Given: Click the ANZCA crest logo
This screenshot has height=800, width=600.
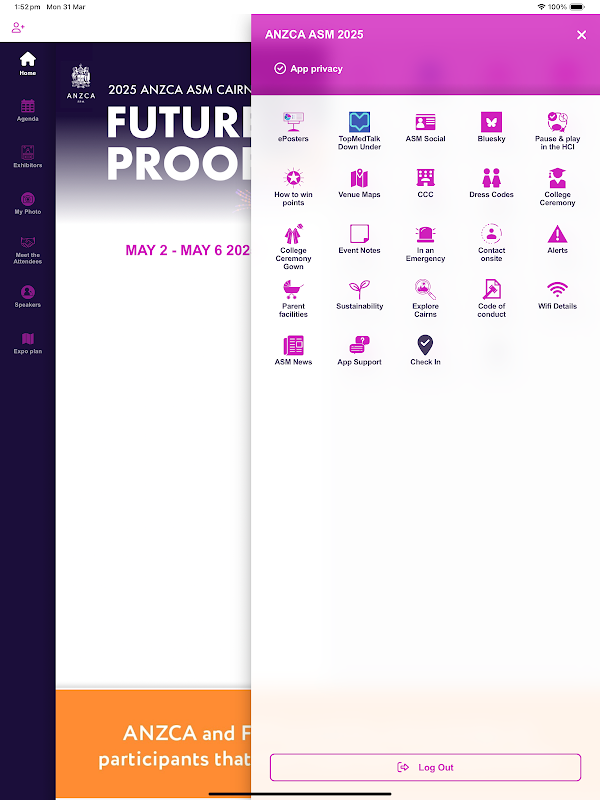Looking at the screenshot, I should pyautogui.click(x=81, y=83).
